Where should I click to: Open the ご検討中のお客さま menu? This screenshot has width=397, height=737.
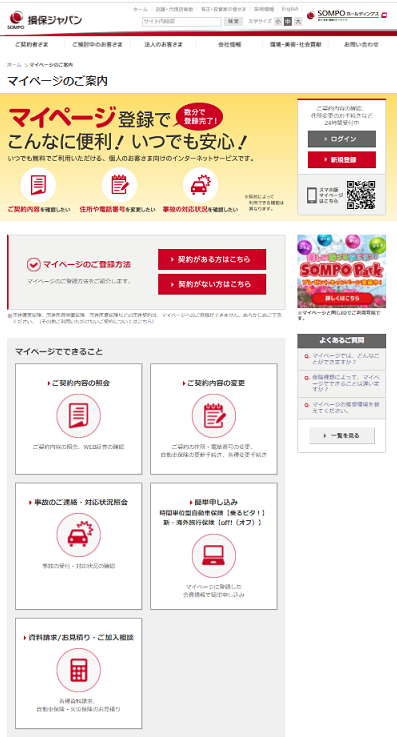[x=97, y=45]
